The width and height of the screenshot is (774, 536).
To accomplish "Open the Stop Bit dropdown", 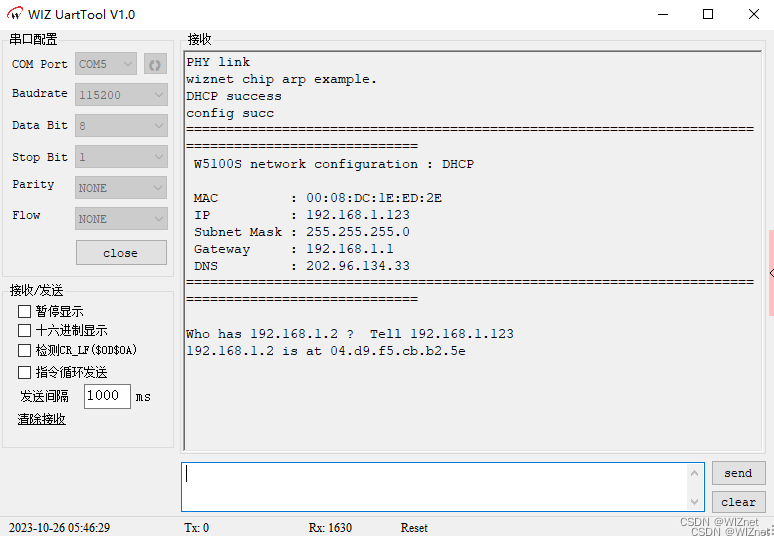I will coord(121,157).
